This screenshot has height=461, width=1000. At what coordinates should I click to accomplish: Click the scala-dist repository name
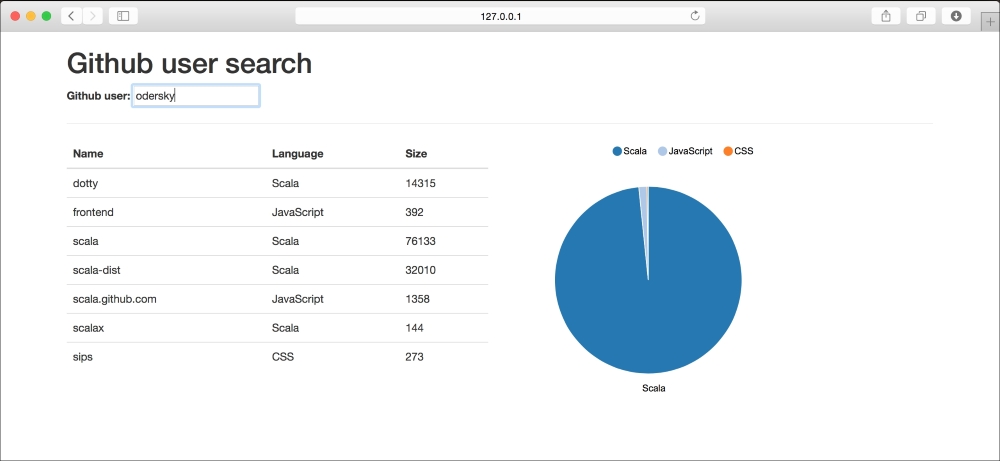pyautogui.click(x=96, y=270)
